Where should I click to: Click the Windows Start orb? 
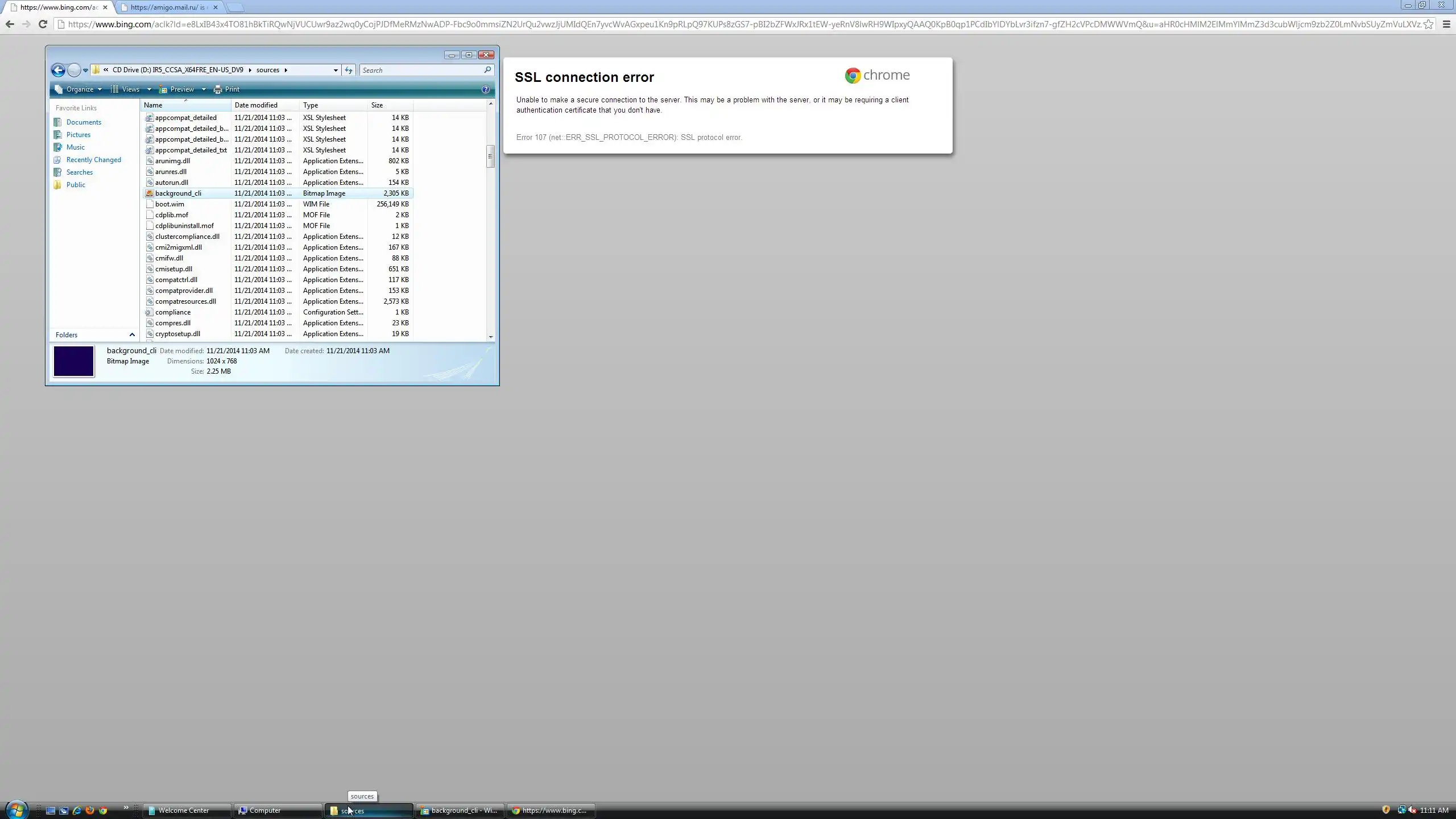tap(16, 809)
